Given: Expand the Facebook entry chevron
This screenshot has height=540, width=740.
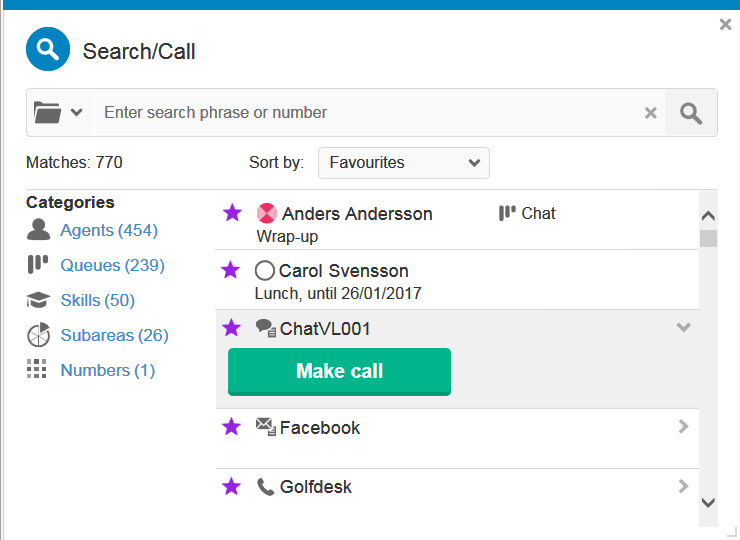Looking at the screenshot, I should pyautogui.click(x=684, y=427).
